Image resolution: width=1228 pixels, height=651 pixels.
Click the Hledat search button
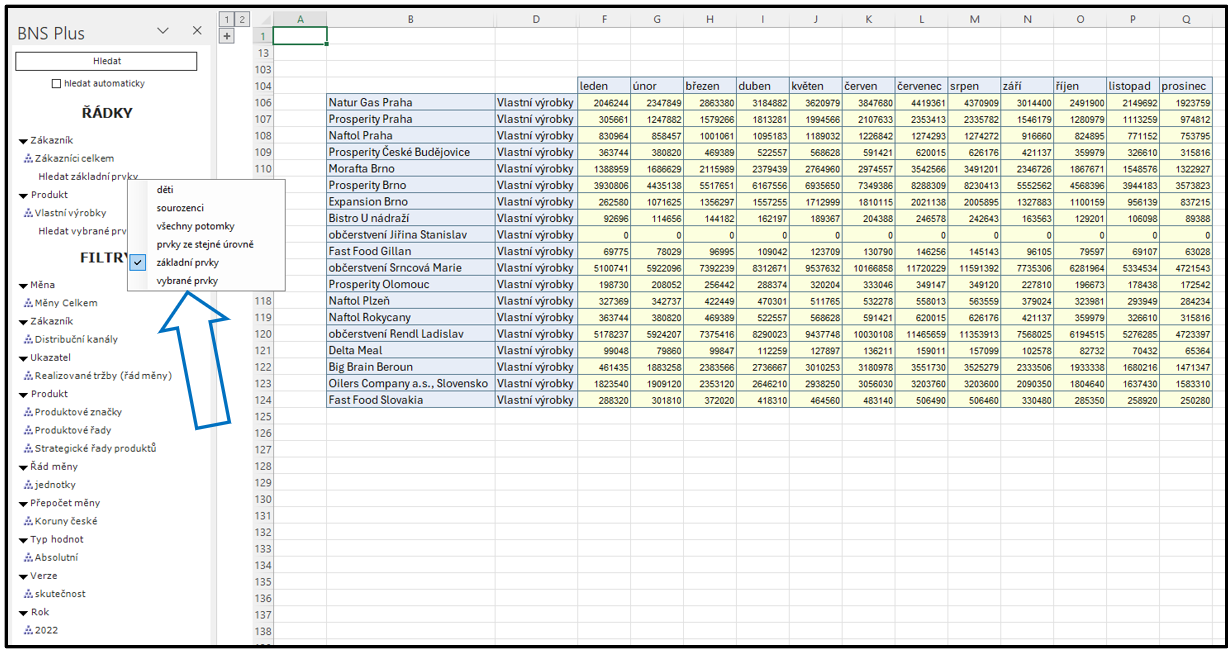[x=106, y=62]
